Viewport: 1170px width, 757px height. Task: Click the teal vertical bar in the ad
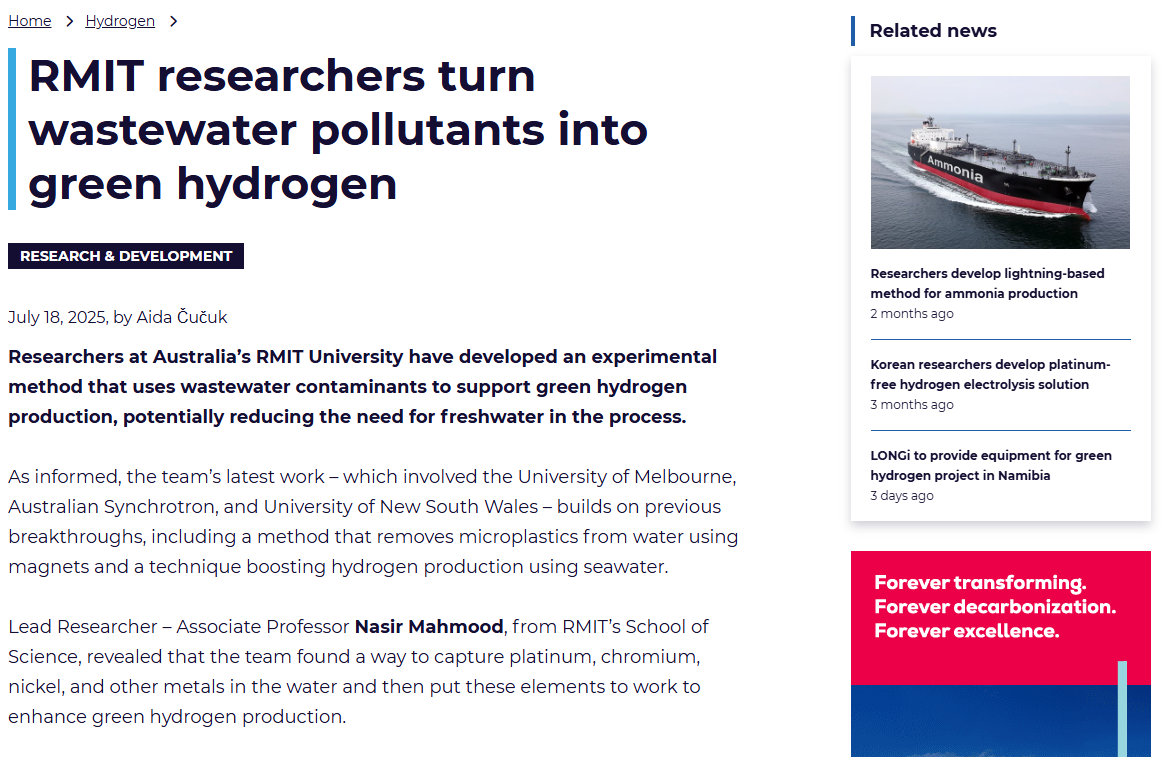coord(1122,708)
